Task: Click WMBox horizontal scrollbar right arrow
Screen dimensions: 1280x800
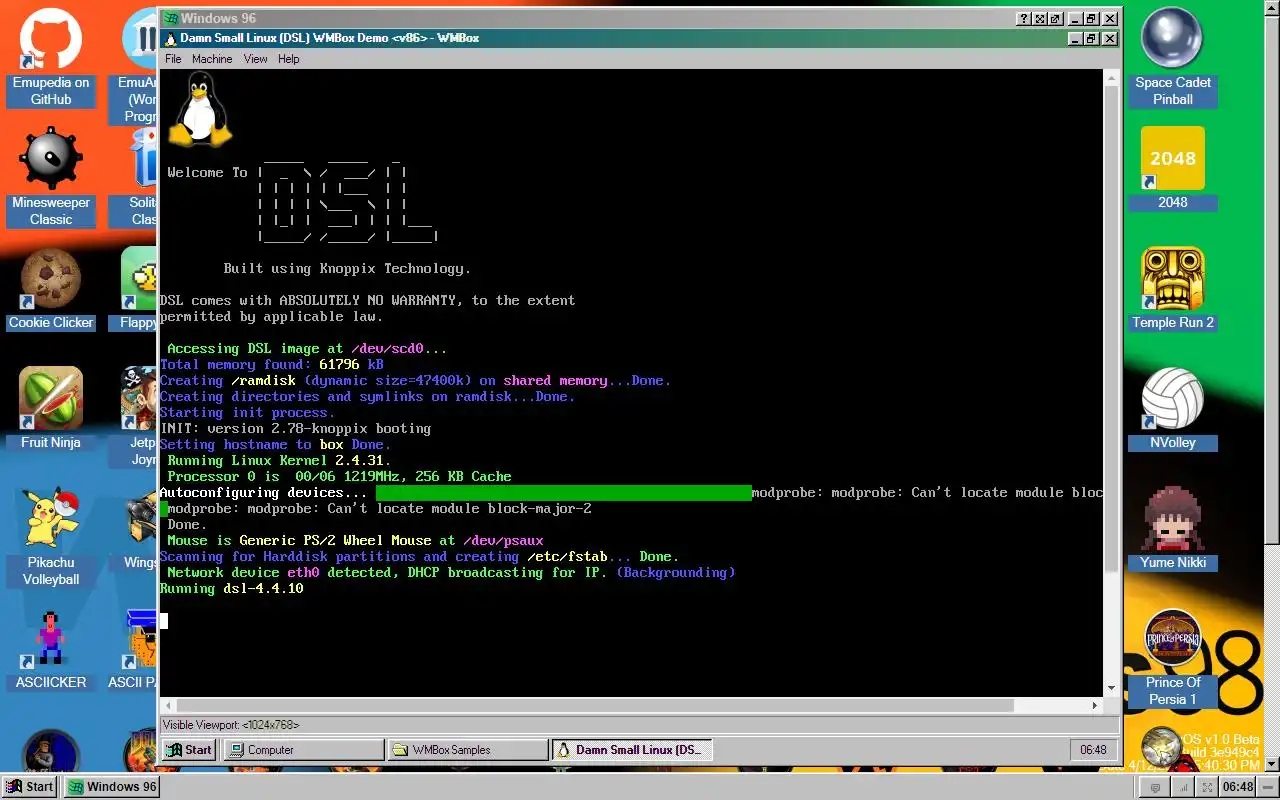Action: coord(1095,705)
